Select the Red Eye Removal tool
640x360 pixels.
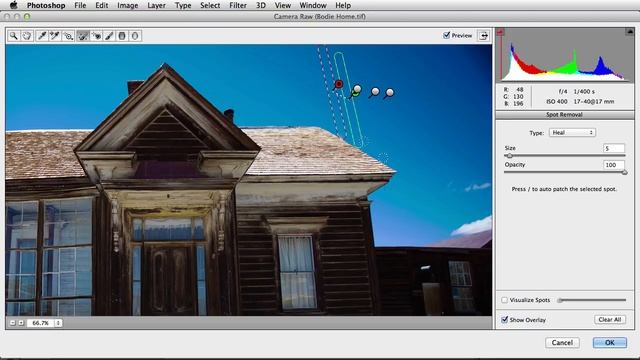click(96, 36)
